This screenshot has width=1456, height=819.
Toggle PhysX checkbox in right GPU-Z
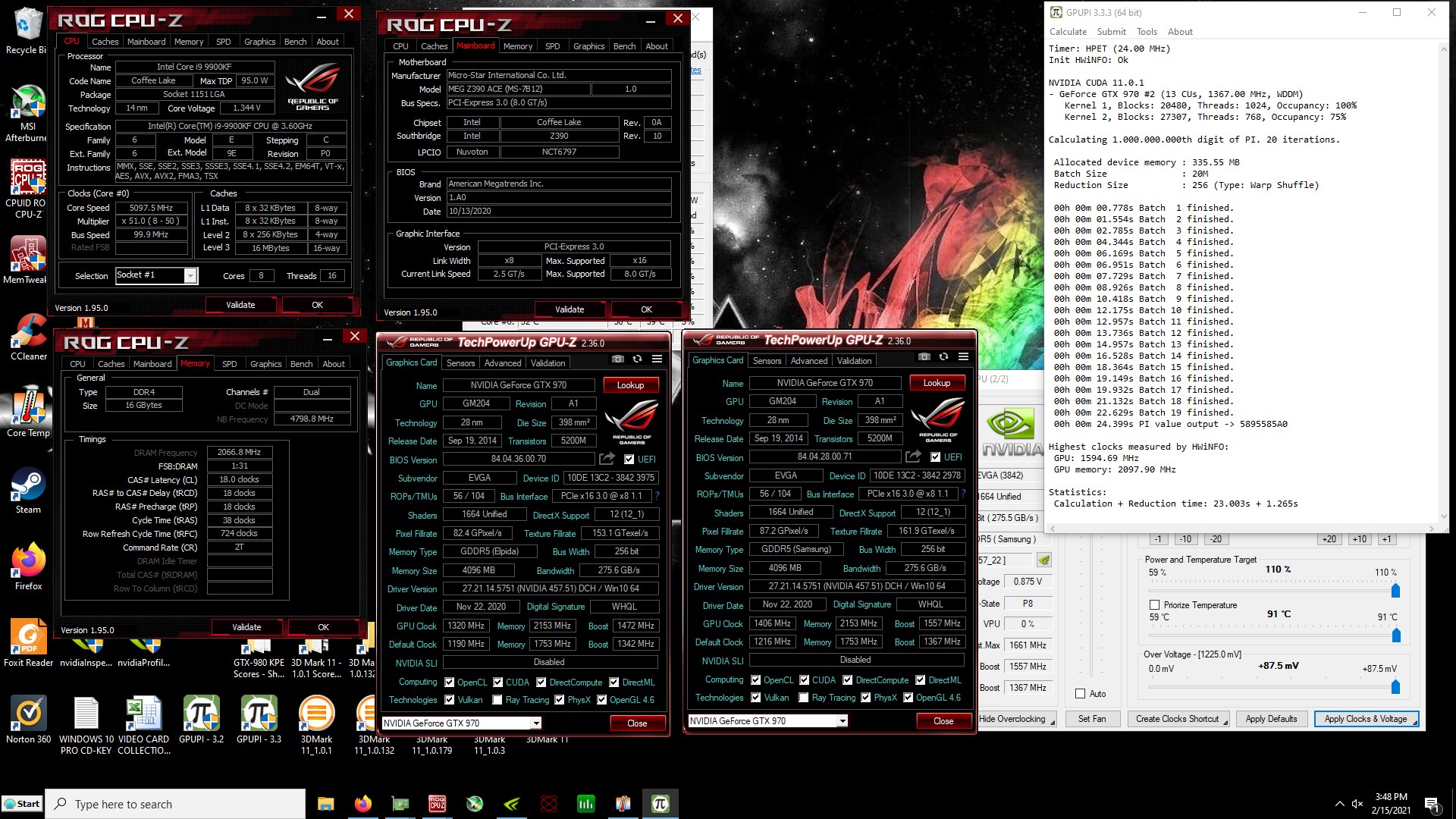[x=866, y=698]
